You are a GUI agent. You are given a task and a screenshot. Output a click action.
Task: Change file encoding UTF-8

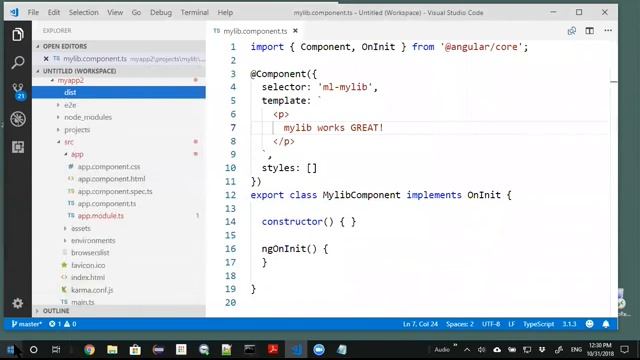tap(491, 324)
